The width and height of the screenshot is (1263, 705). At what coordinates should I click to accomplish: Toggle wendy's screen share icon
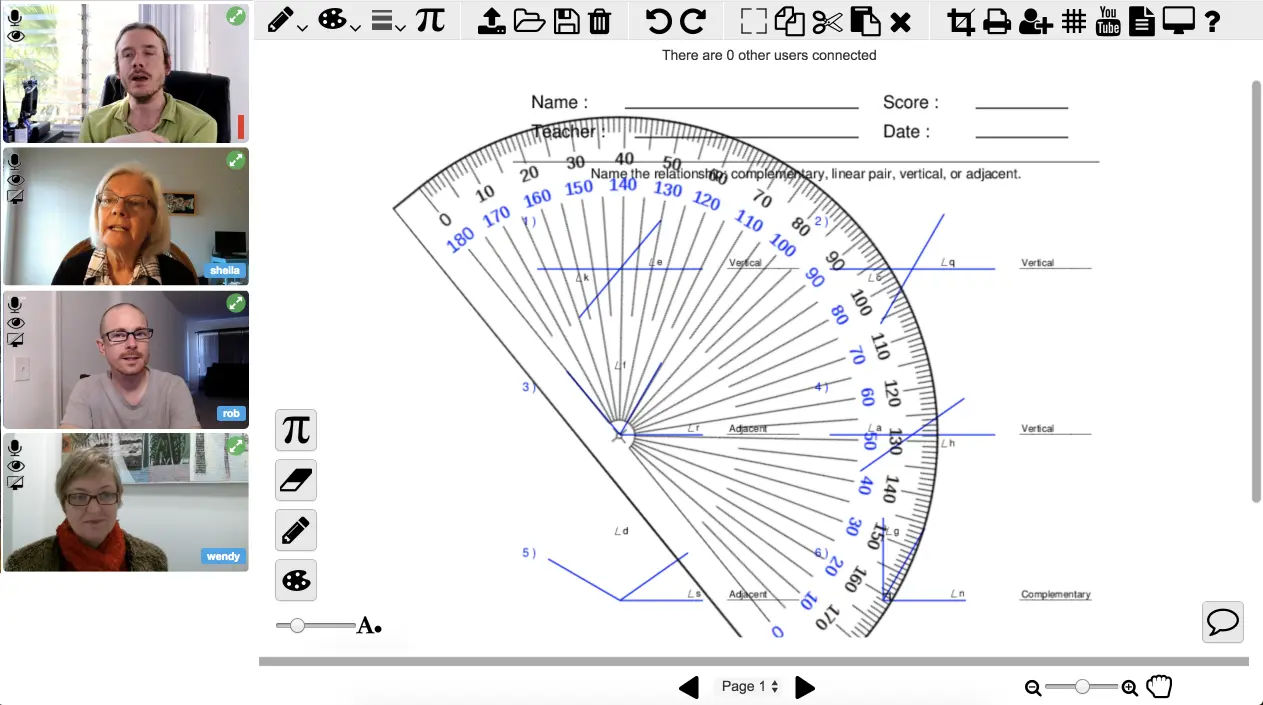(15, 483)
